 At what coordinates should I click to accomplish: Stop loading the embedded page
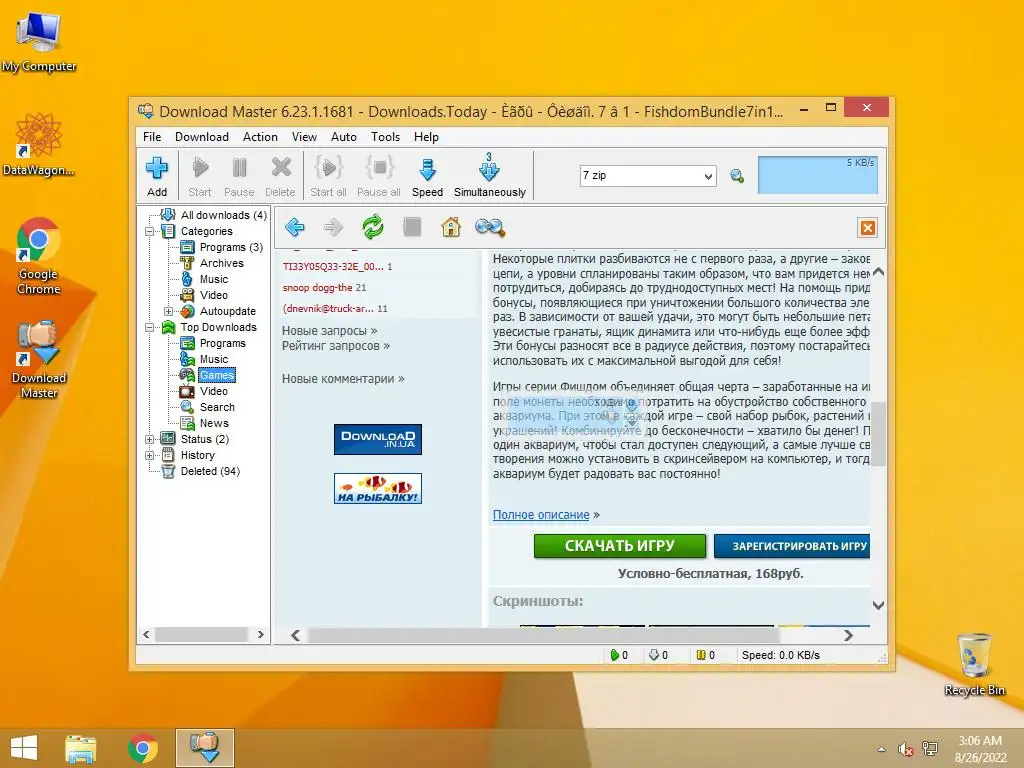point(412,227)
